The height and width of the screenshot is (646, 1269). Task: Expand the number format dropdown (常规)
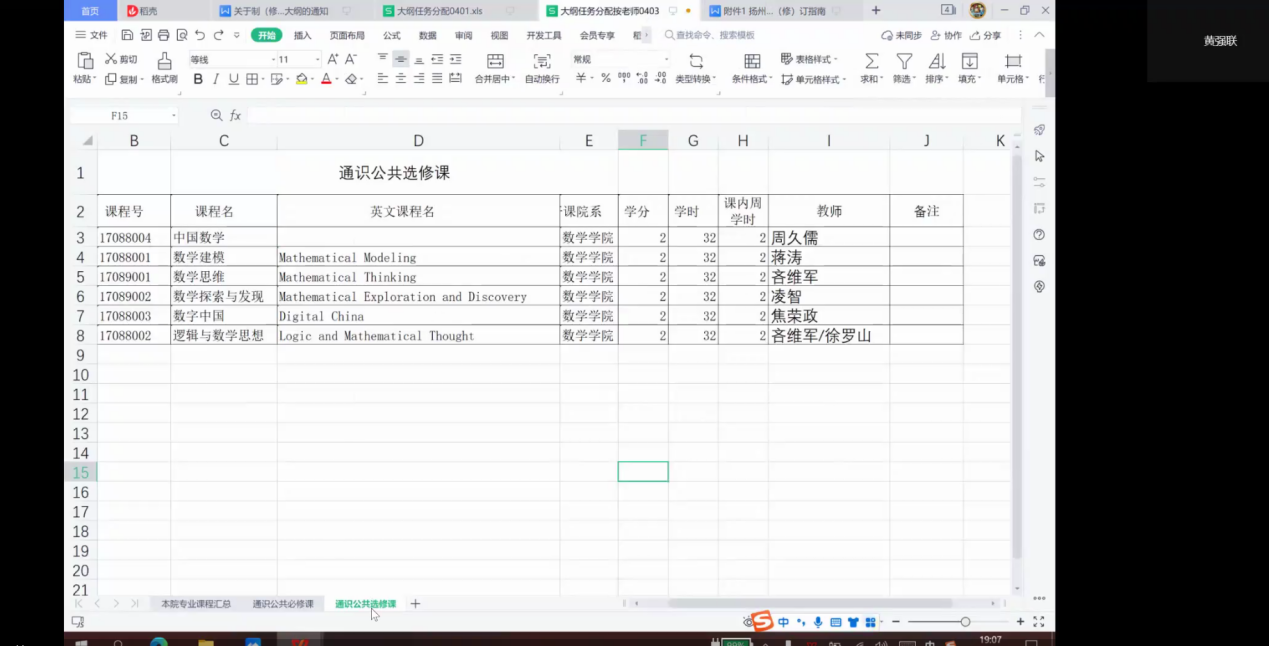(x=666, y=60)
